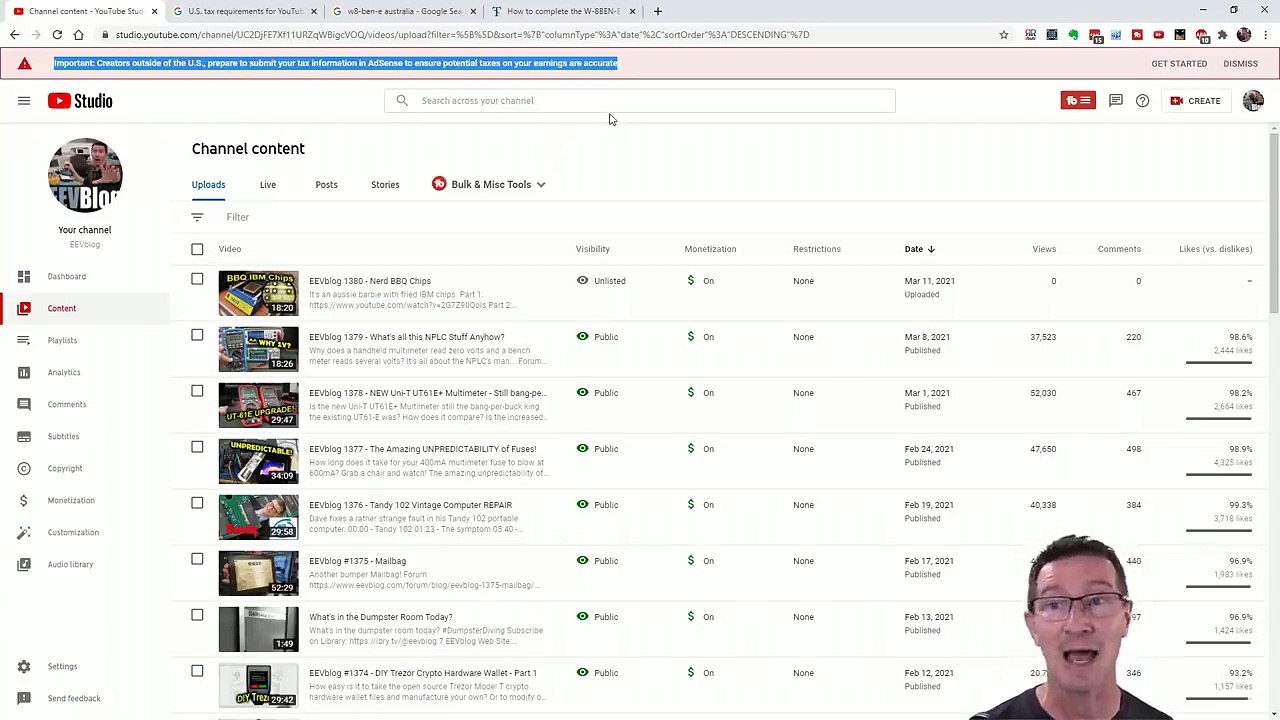Open thumbnail of Tandy 102 Vintage Computer REPAIR
Screen dimensions: 1280x720
pos(258,517)
